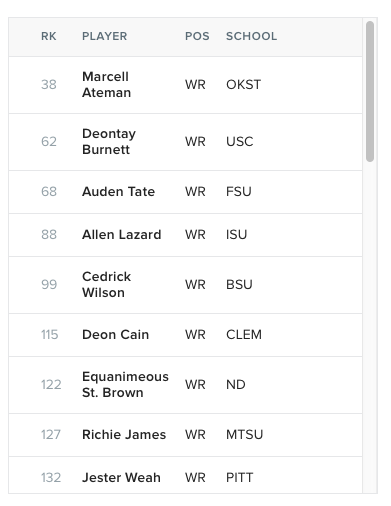This screenshot has width=391, height=506.
Task: Open Allen Lazard player profile
Action: 122,235
